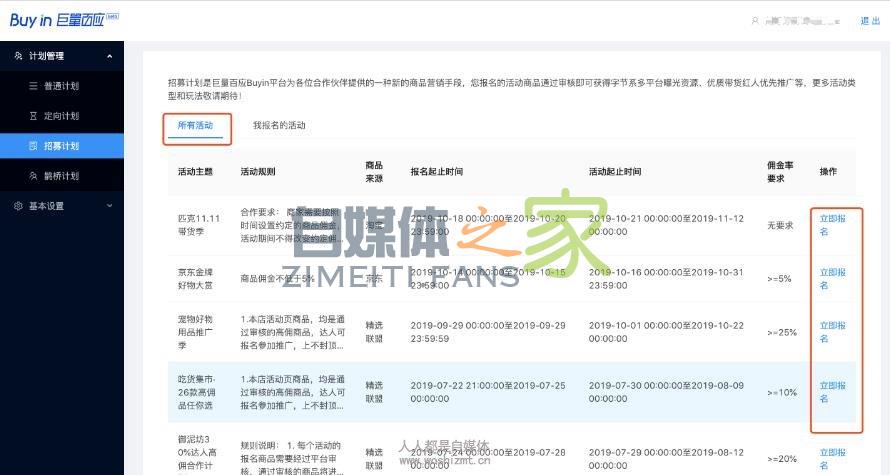Open 普通计划 in sidebar
The width and height of the screenshot is (890, 475).
pyautogui.click(x=62, y=86)
